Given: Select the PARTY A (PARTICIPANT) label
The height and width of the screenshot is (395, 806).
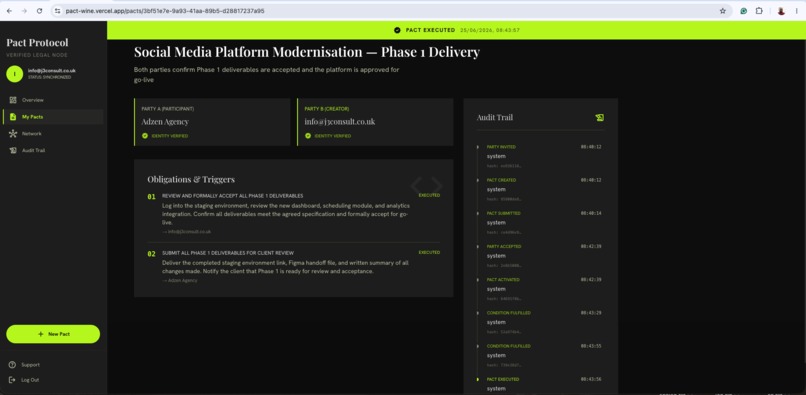Looking at the screenshot, I should point(168,109).
